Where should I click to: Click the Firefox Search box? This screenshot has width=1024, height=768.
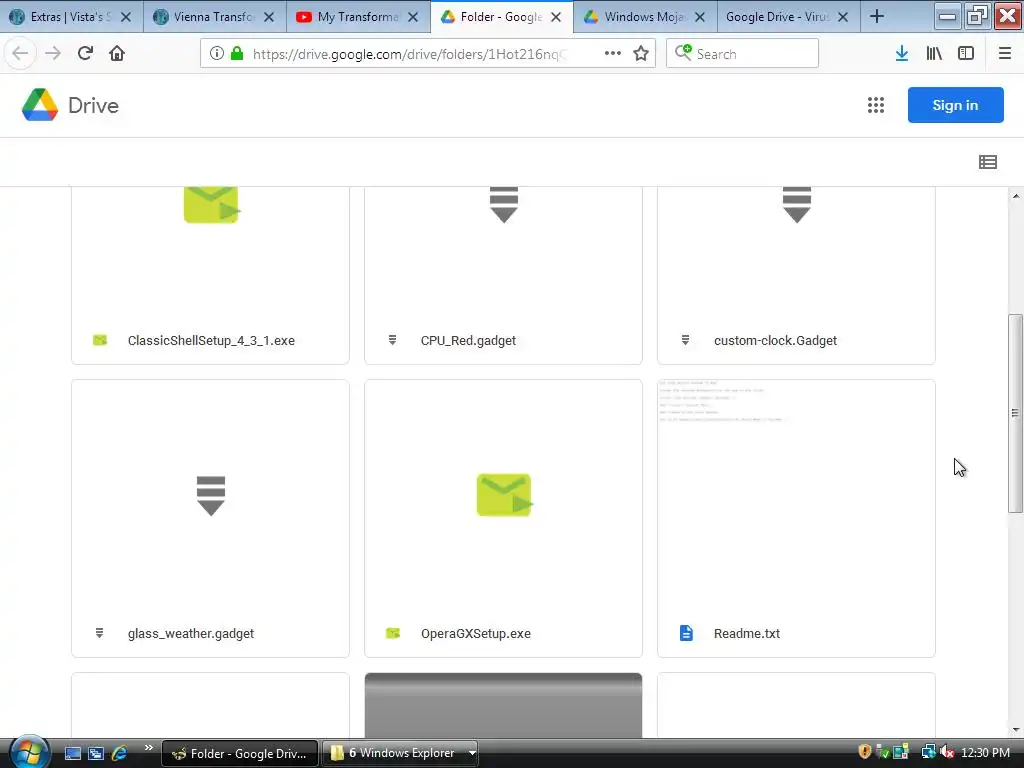tap(742, 54)
